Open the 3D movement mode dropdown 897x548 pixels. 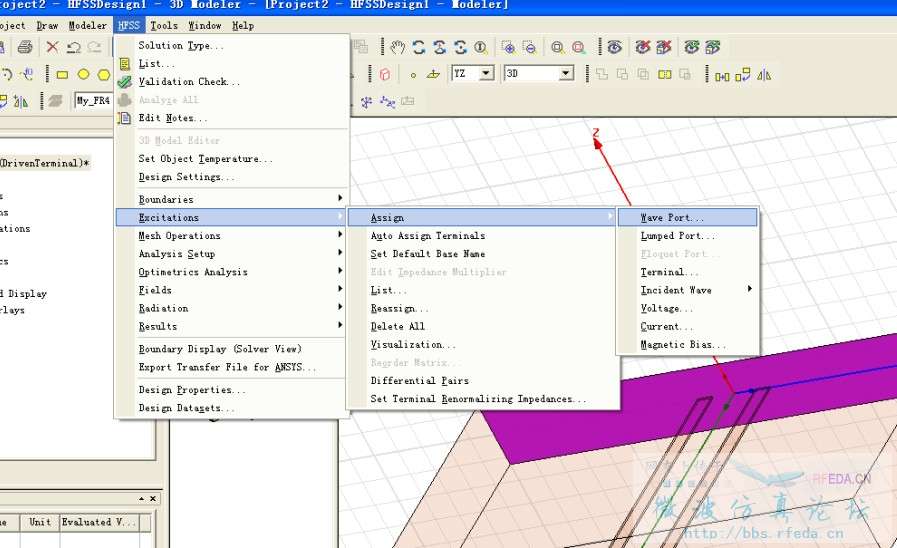(565, 73)
